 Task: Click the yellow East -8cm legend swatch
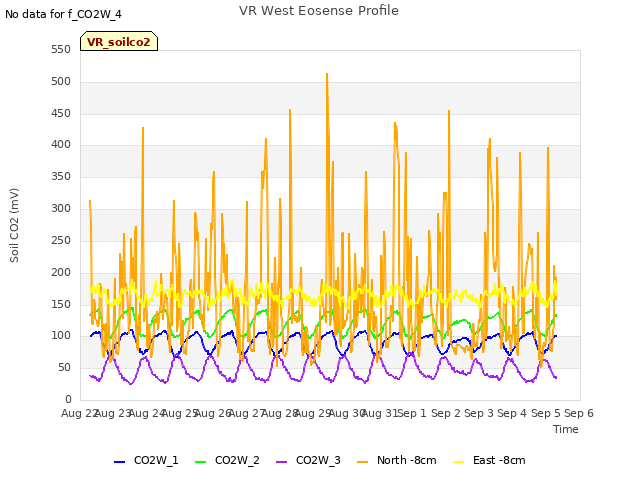(x=459, y=462)
